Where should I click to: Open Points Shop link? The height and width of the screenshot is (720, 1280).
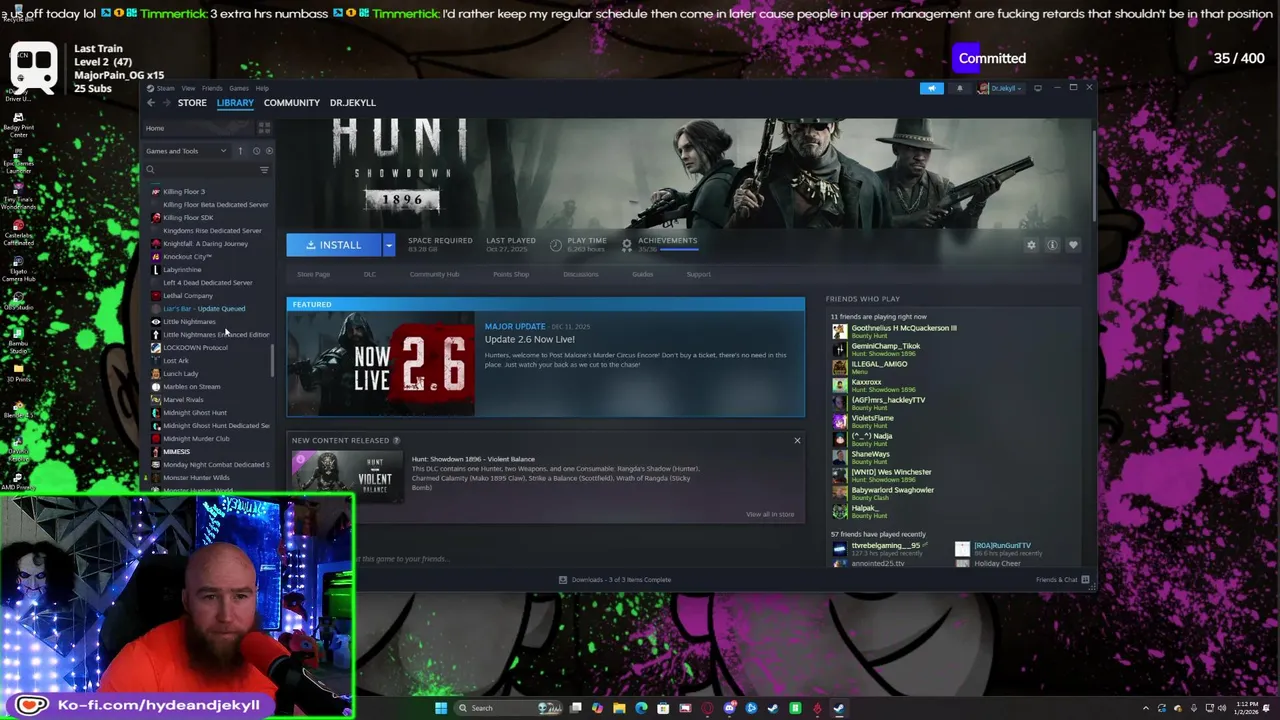[x=511, y=274]
